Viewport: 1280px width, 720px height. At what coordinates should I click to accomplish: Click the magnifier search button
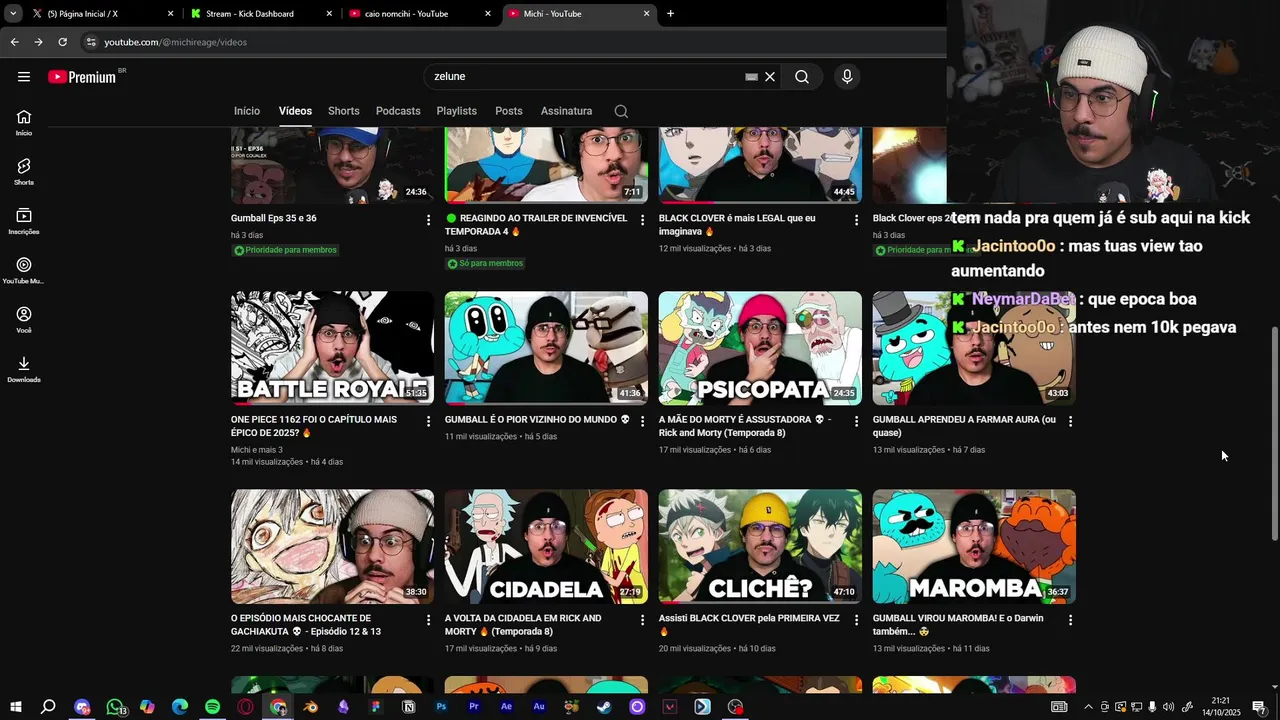click(x=802, y=77)
